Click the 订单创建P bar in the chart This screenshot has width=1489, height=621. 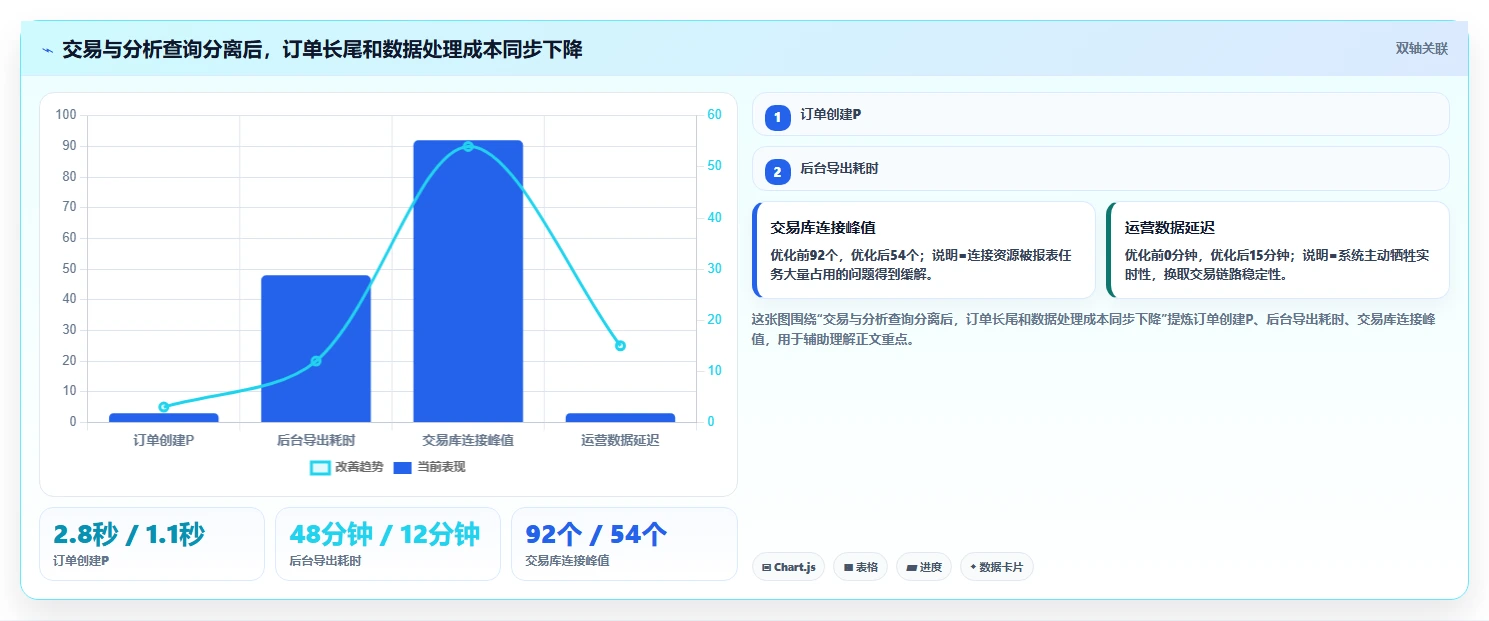tap(164, 417)
